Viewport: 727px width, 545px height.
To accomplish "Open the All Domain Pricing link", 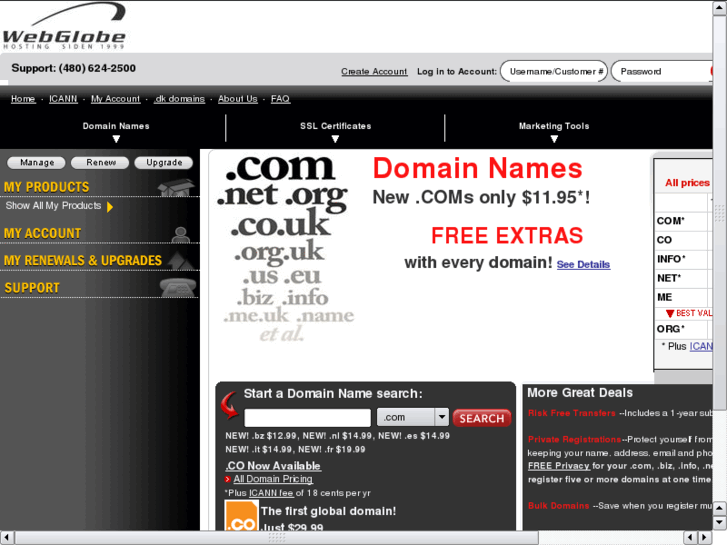I will [x=273, y=479].
